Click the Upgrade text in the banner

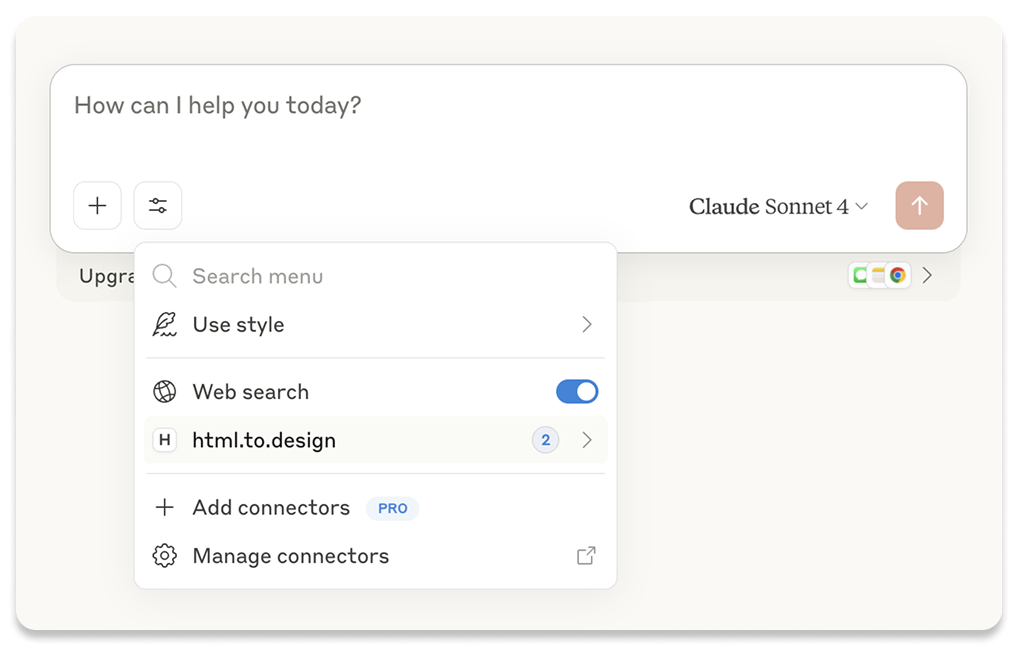[x=107, y=277]
